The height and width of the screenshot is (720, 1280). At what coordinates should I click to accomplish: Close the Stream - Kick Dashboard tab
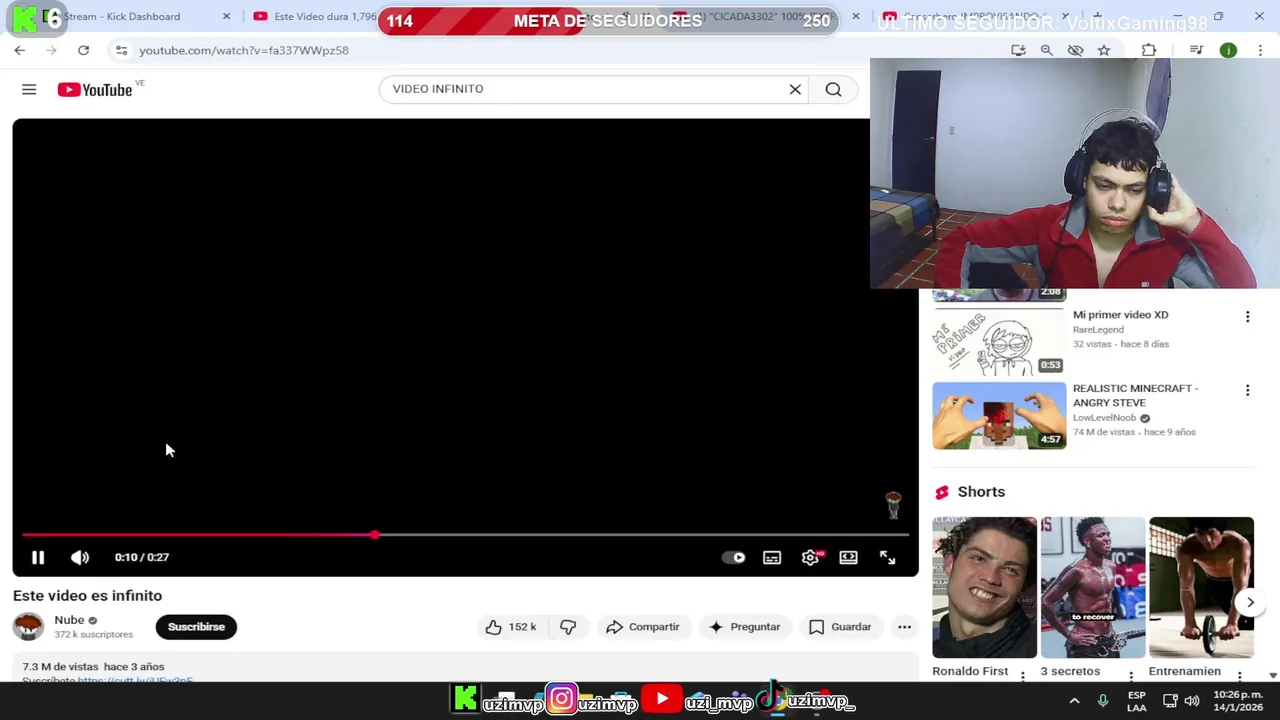point(226,16)
